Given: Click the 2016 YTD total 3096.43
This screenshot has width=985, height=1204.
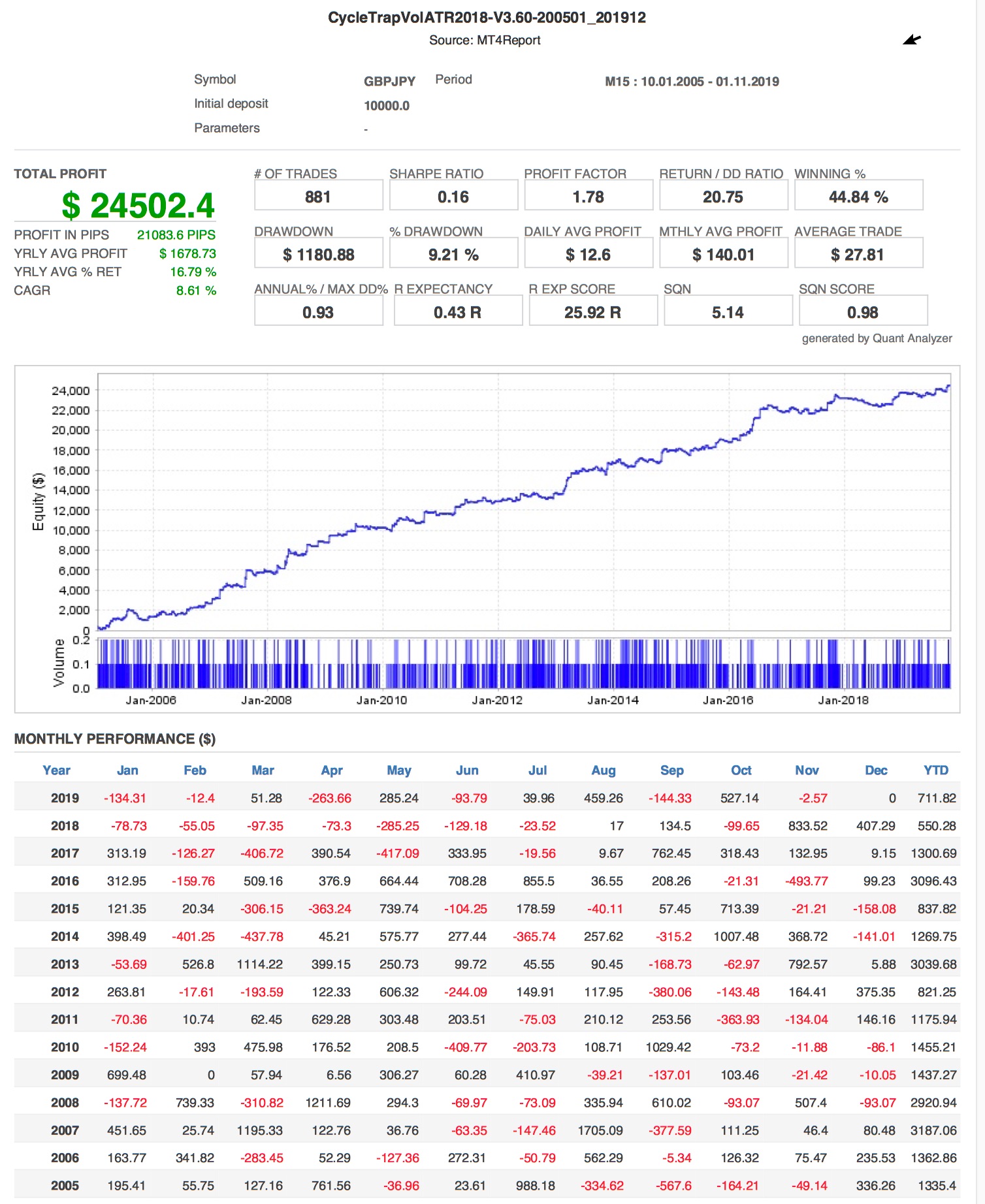Looking at the screenshot, I should click(x=933, y=881).
